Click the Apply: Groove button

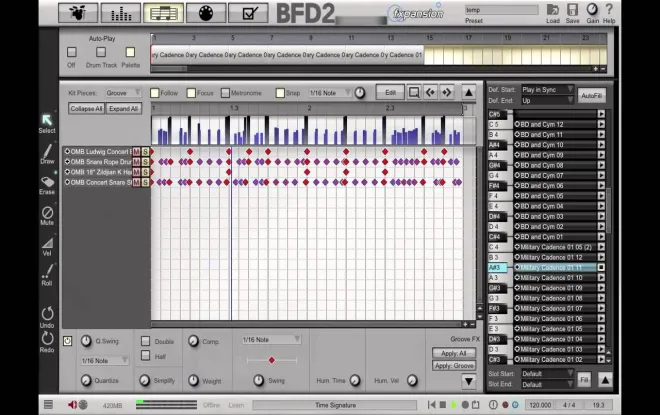pyautogui.click(x=454, y=366)
